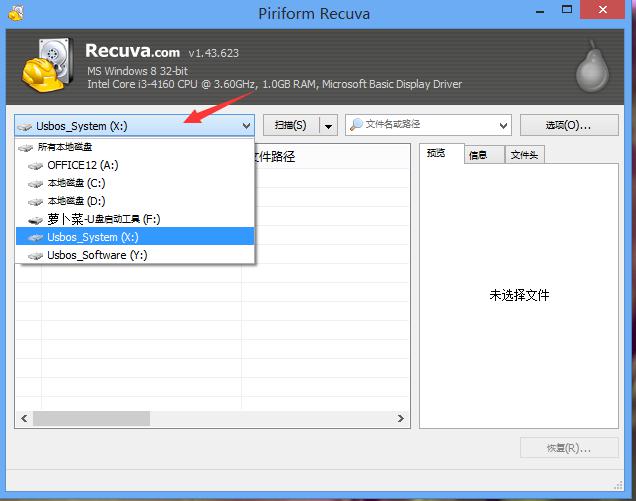Click the 未选择文件 message in preview pane

pyautogui.click(x=519, y=295)
